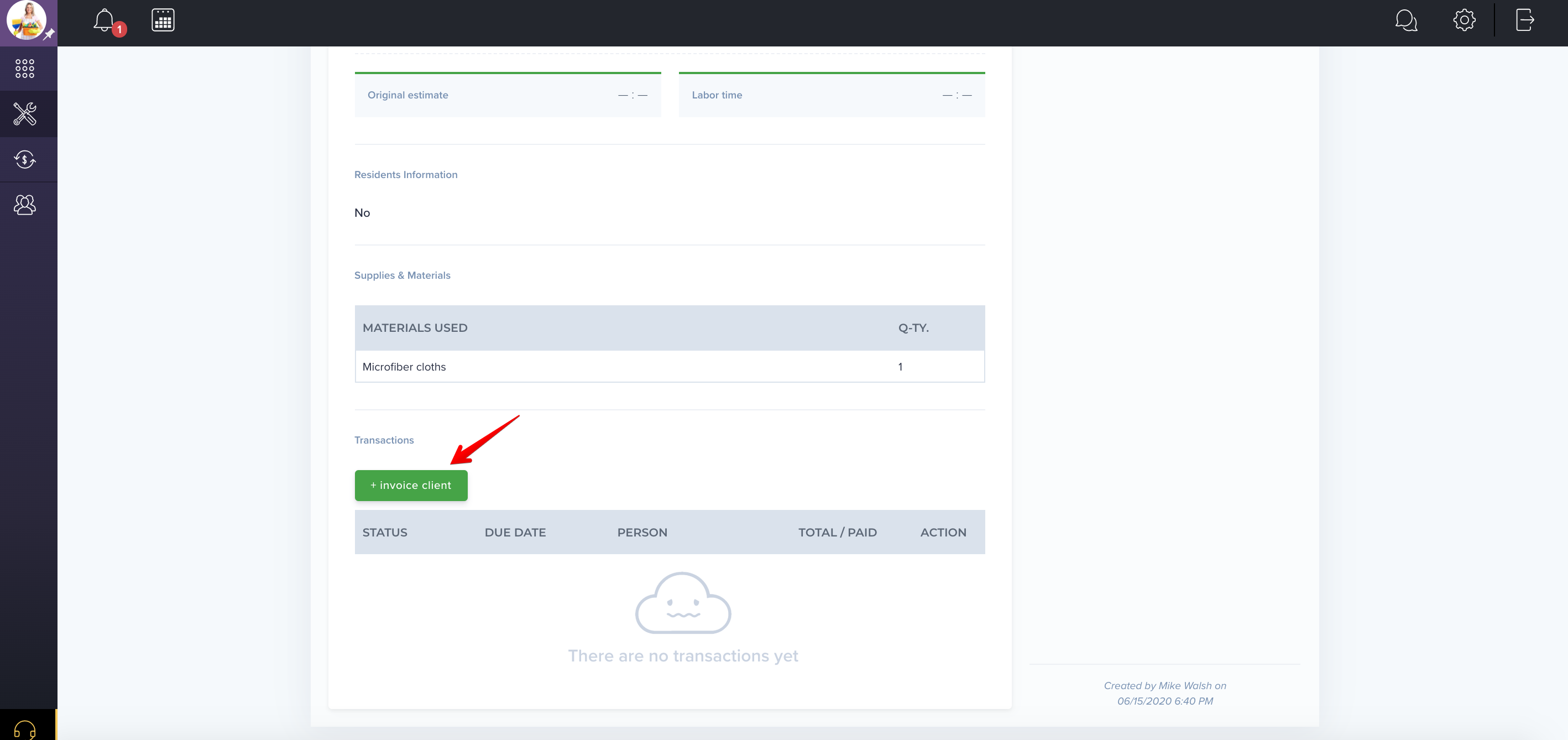Click the PERSON column header
Screen dimensions: 1568x740
(x=642, y=532)
